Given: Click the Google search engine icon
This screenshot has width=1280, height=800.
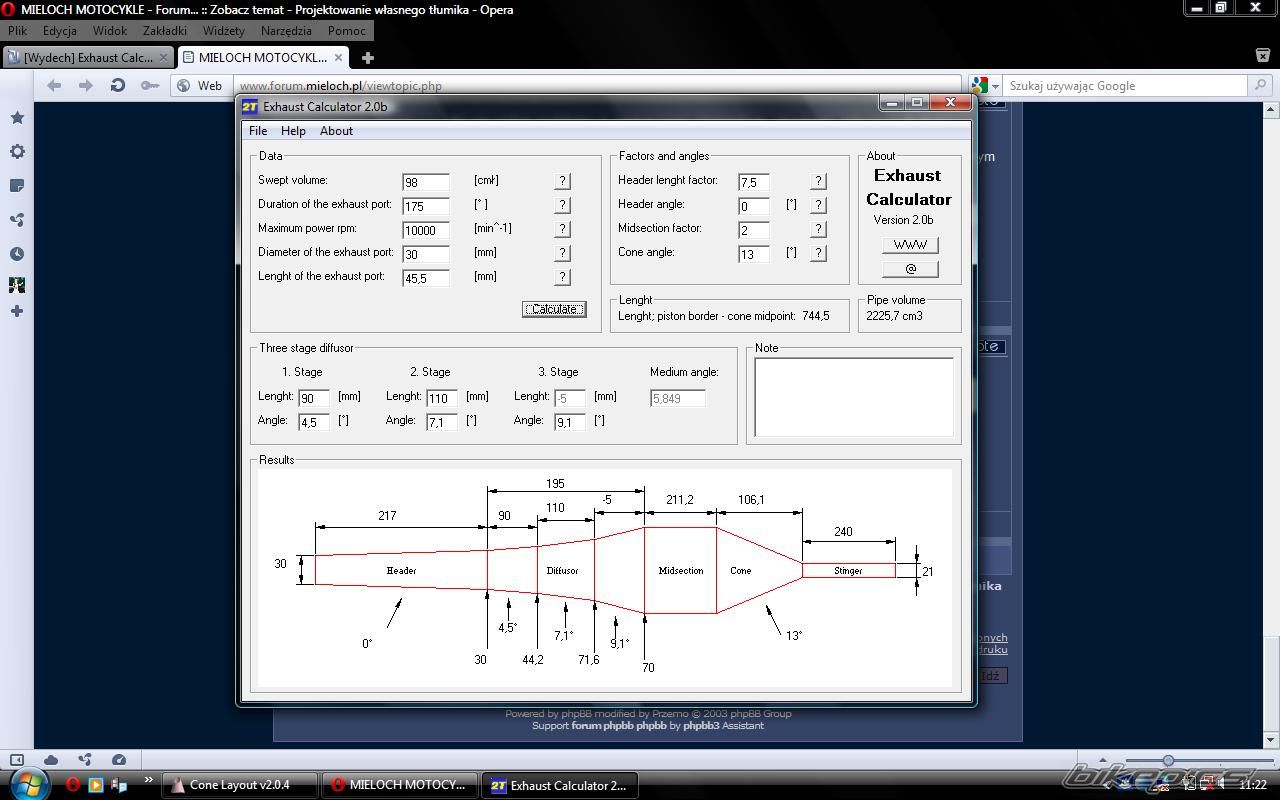Looking at the screenshot, I should (x=979, y=86).
